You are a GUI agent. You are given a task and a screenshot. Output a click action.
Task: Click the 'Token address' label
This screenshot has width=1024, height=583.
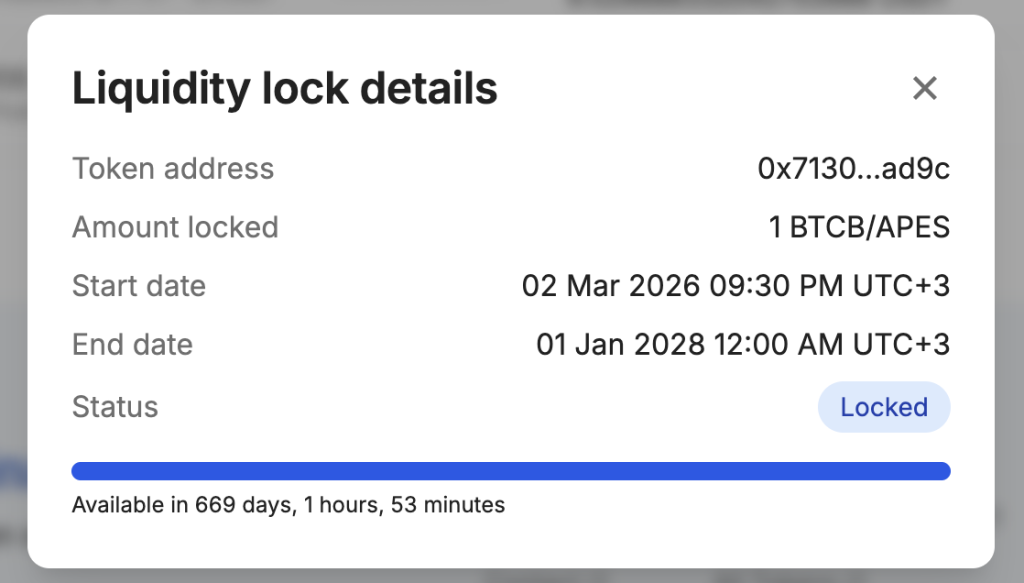pos(173,169)
